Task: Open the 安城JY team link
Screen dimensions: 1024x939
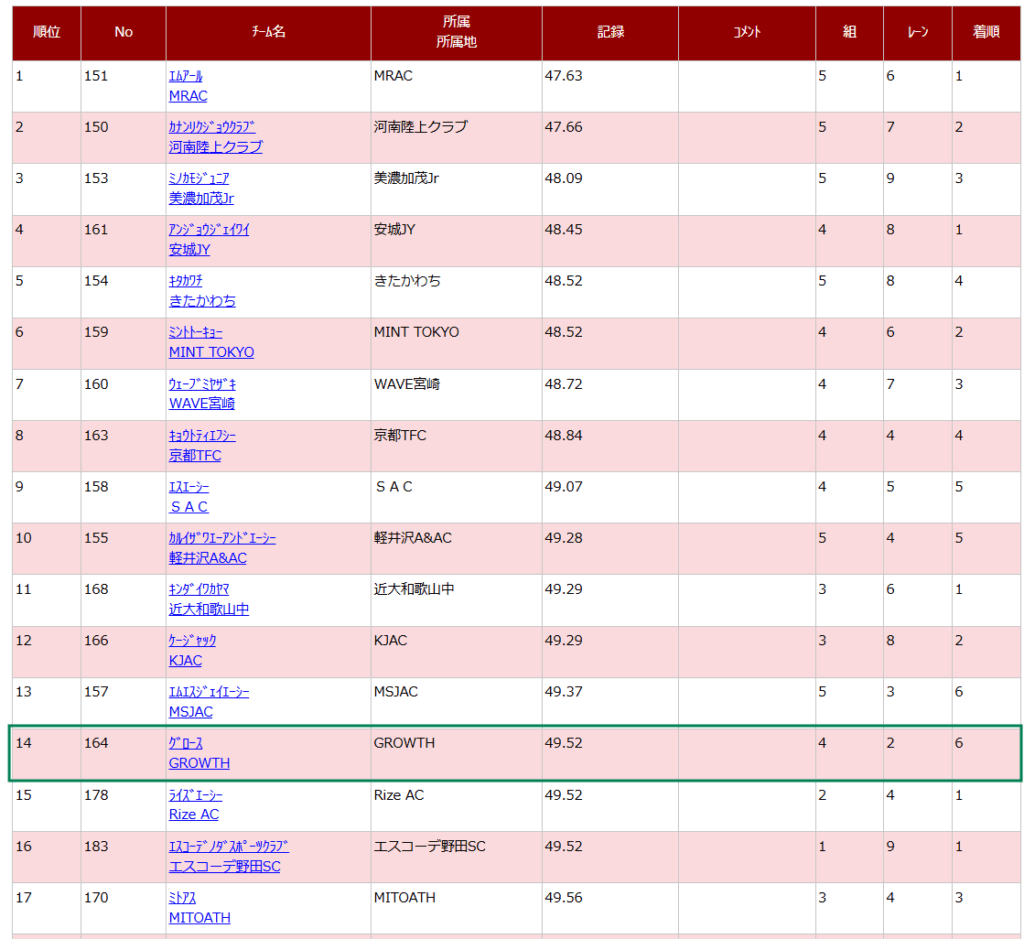Action: click(x=189, y=249)
